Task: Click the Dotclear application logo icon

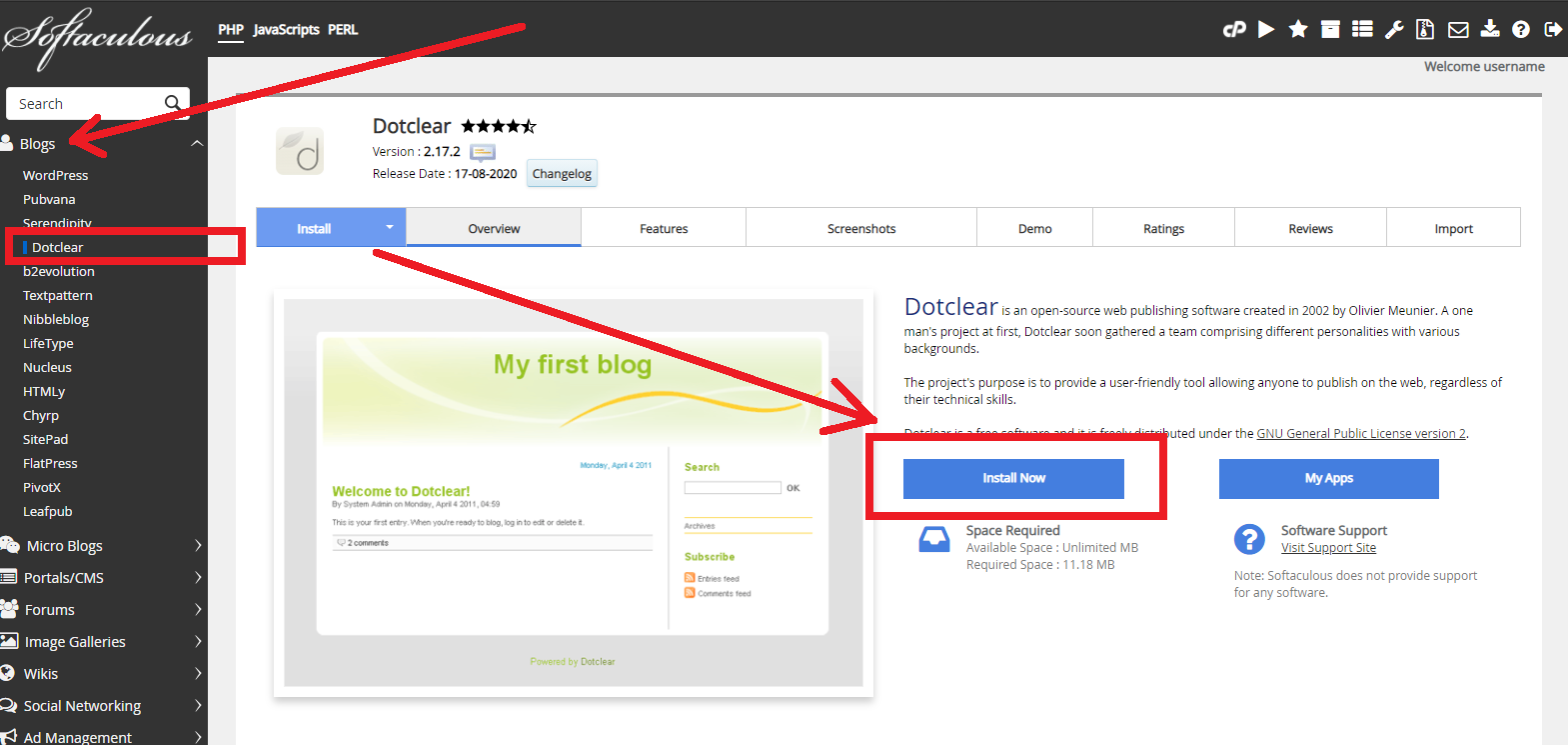Action: coord(300,151)
